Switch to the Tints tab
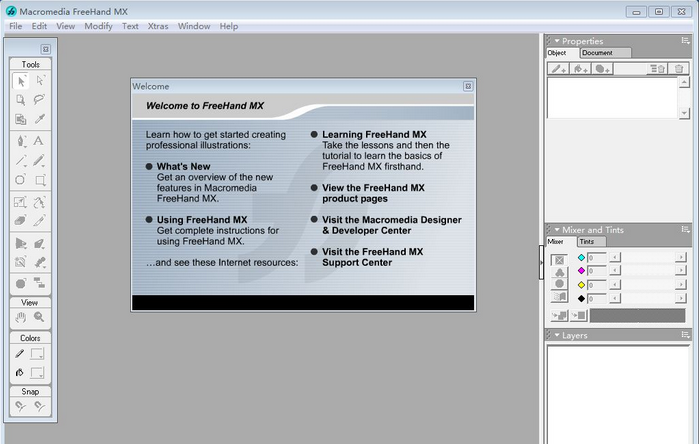Image resolution: width=700 pixels, height=444 pixels. coord(592,241)
